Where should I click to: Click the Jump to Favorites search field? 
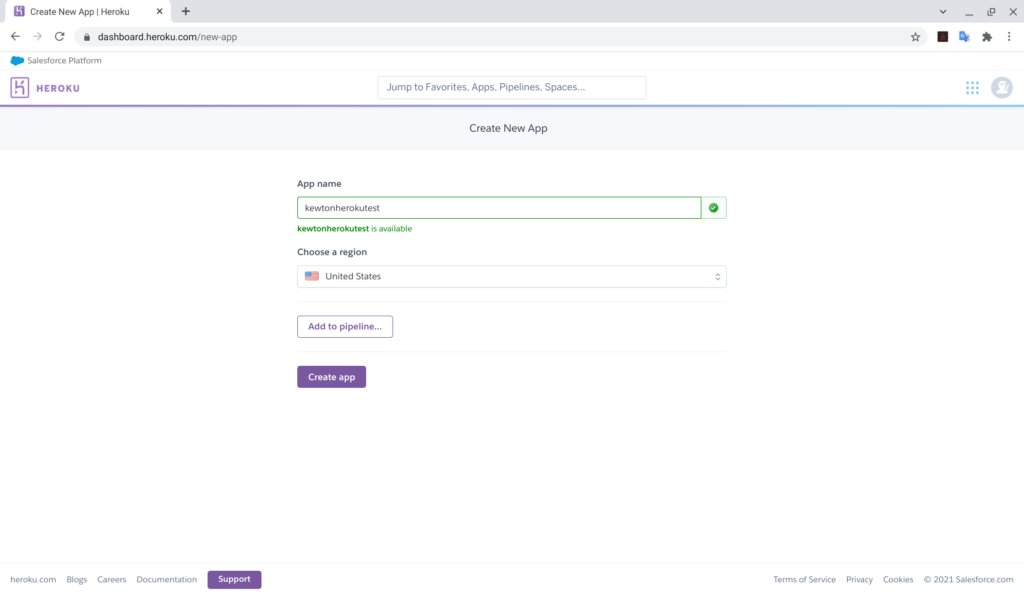tap(510, 87)
